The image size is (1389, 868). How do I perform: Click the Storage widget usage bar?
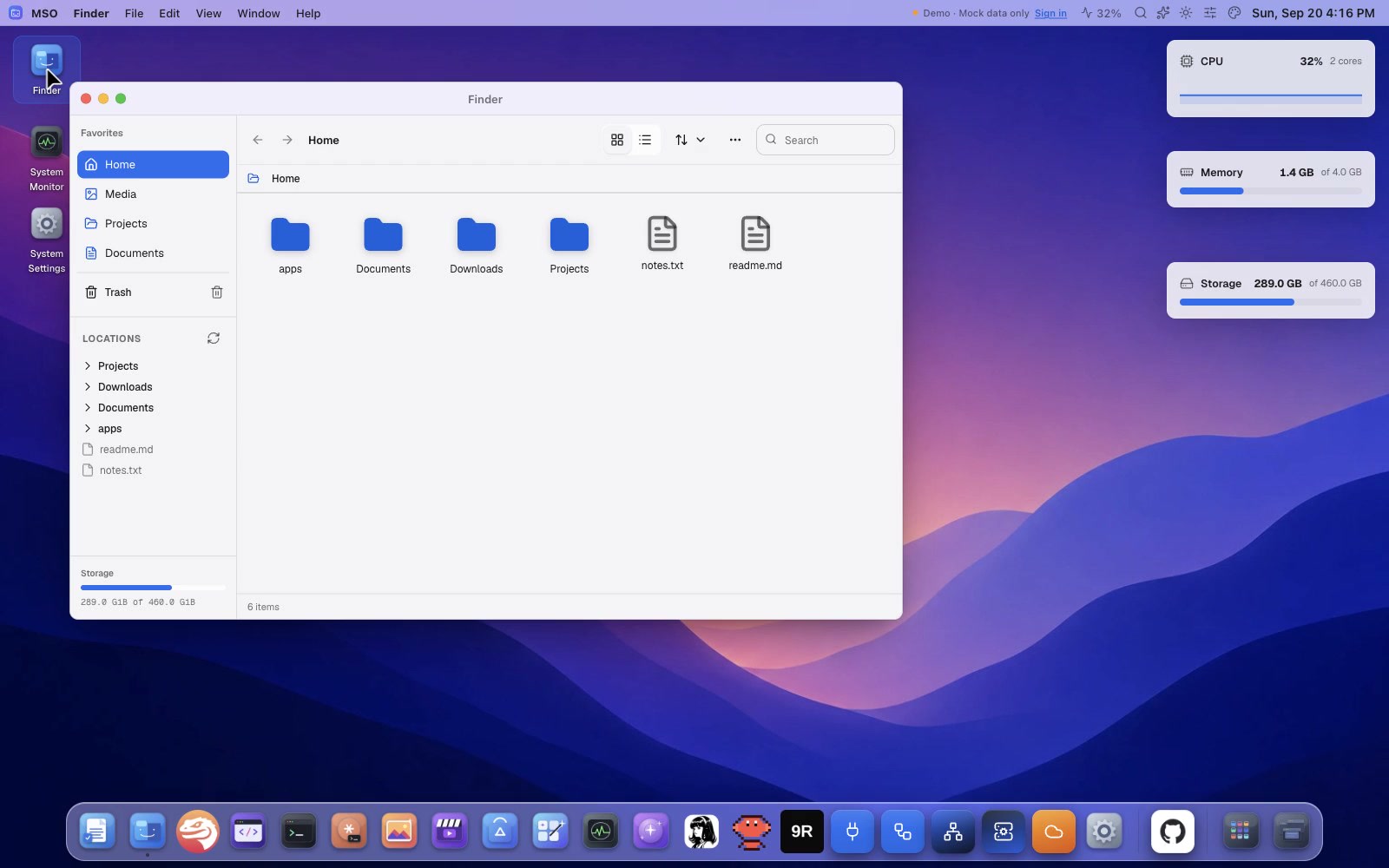(x=1271, y=302)
